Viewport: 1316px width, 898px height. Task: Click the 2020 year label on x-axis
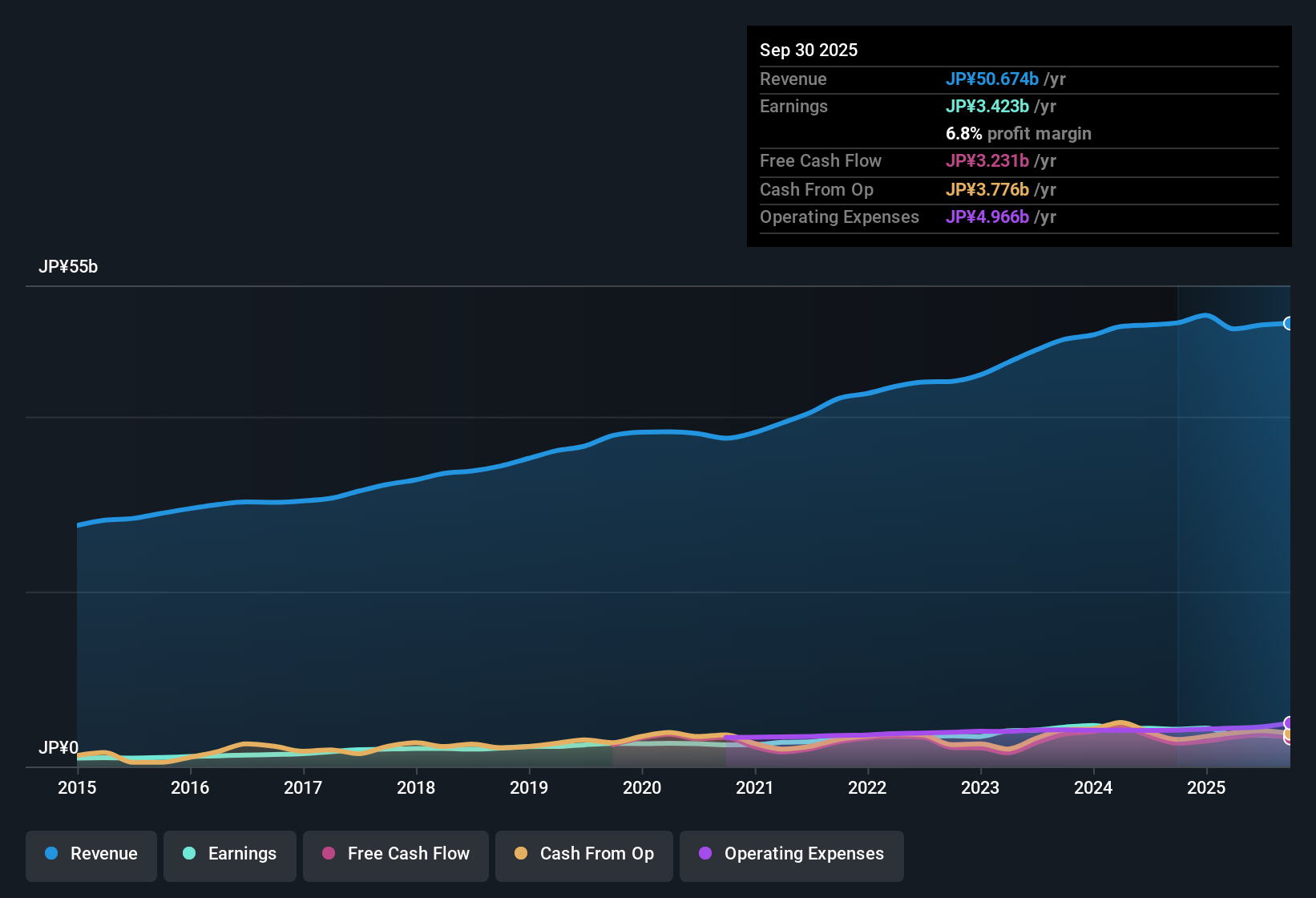pos(641,788)
